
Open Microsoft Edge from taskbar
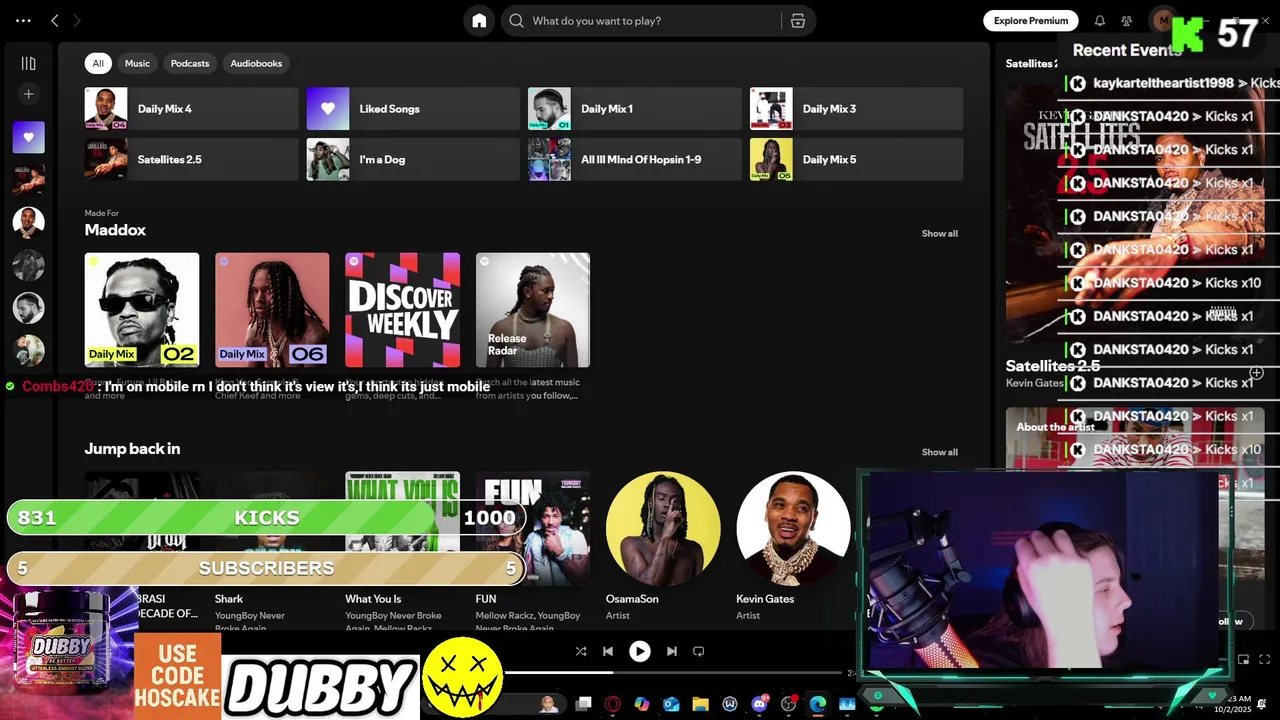pyautogui.click(x=817, y=704)
